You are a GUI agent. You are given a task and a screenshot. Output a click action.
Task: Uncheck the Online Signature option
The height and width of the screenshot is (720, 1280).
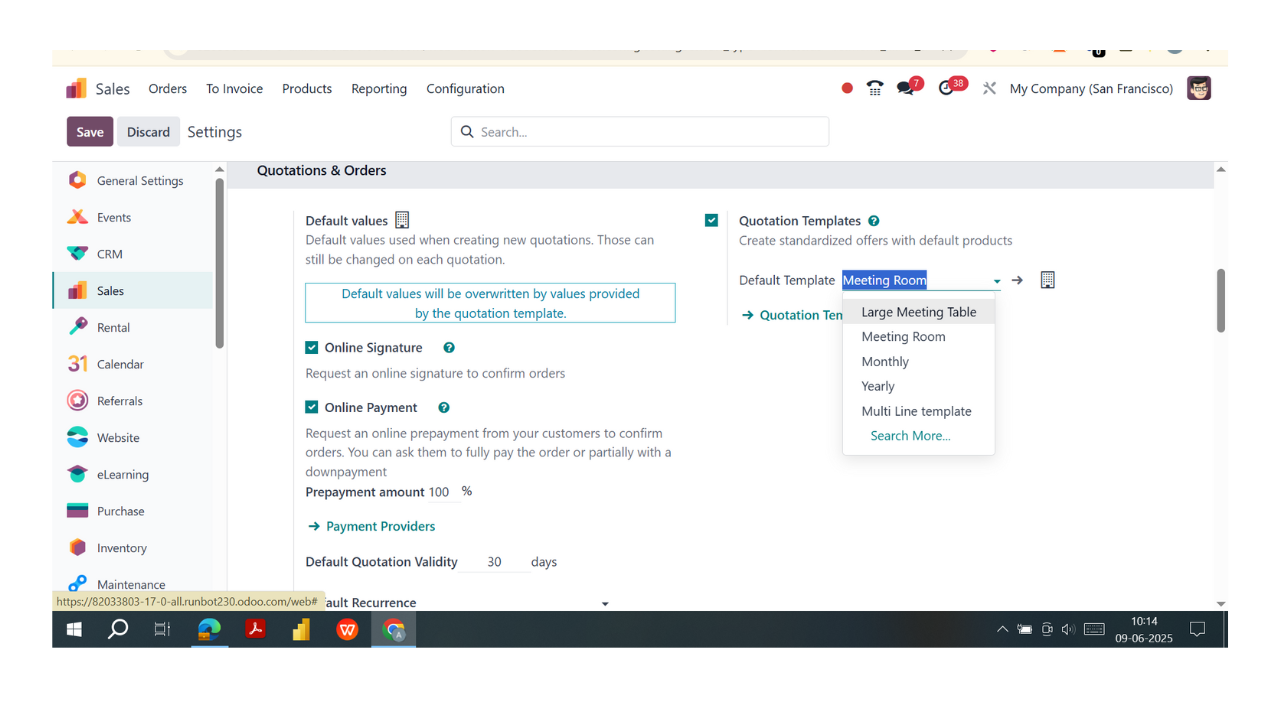click(x=310, y=347)
